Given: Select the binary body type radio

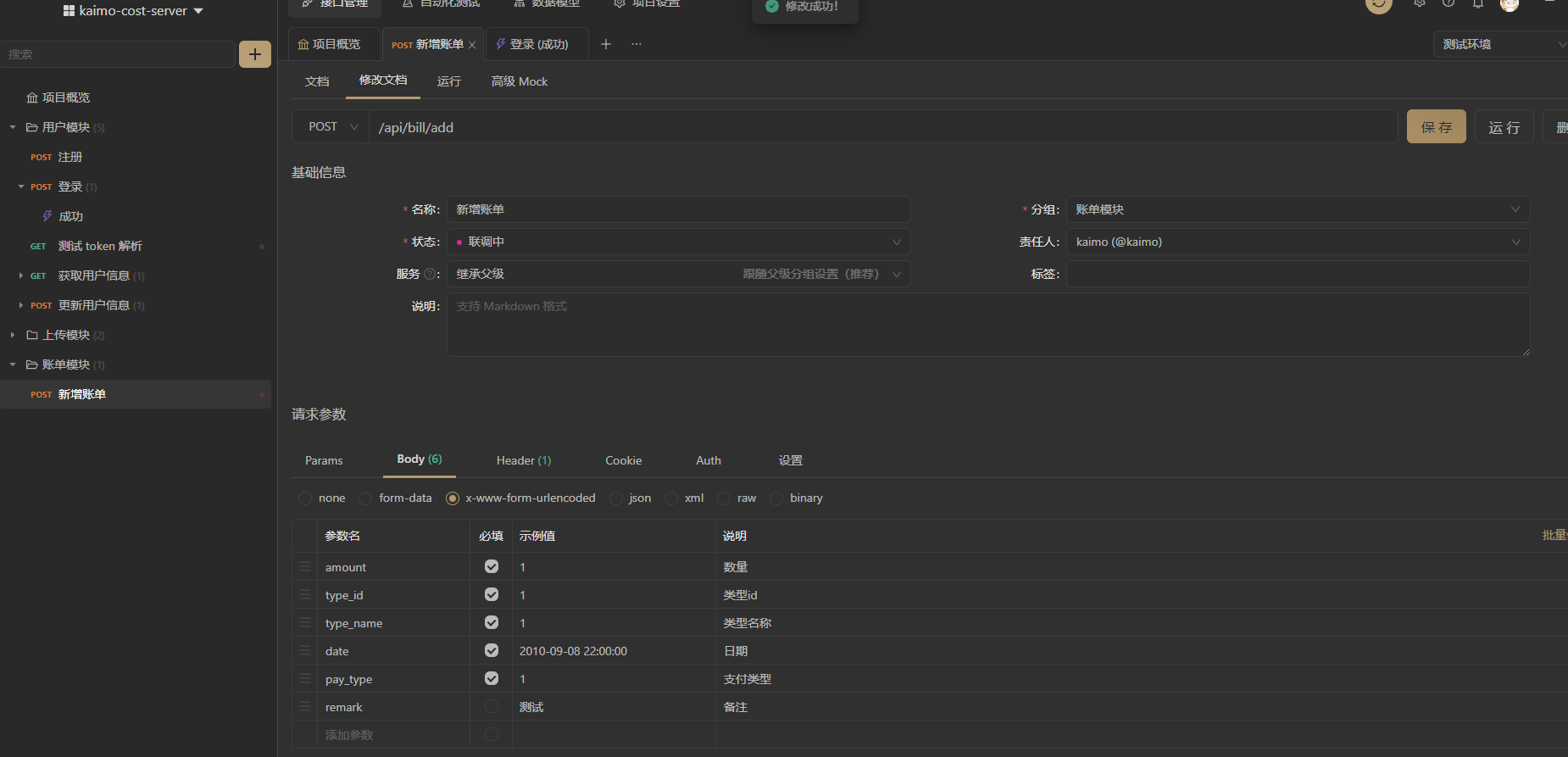Looking at the screenshot, I should 776,498.
